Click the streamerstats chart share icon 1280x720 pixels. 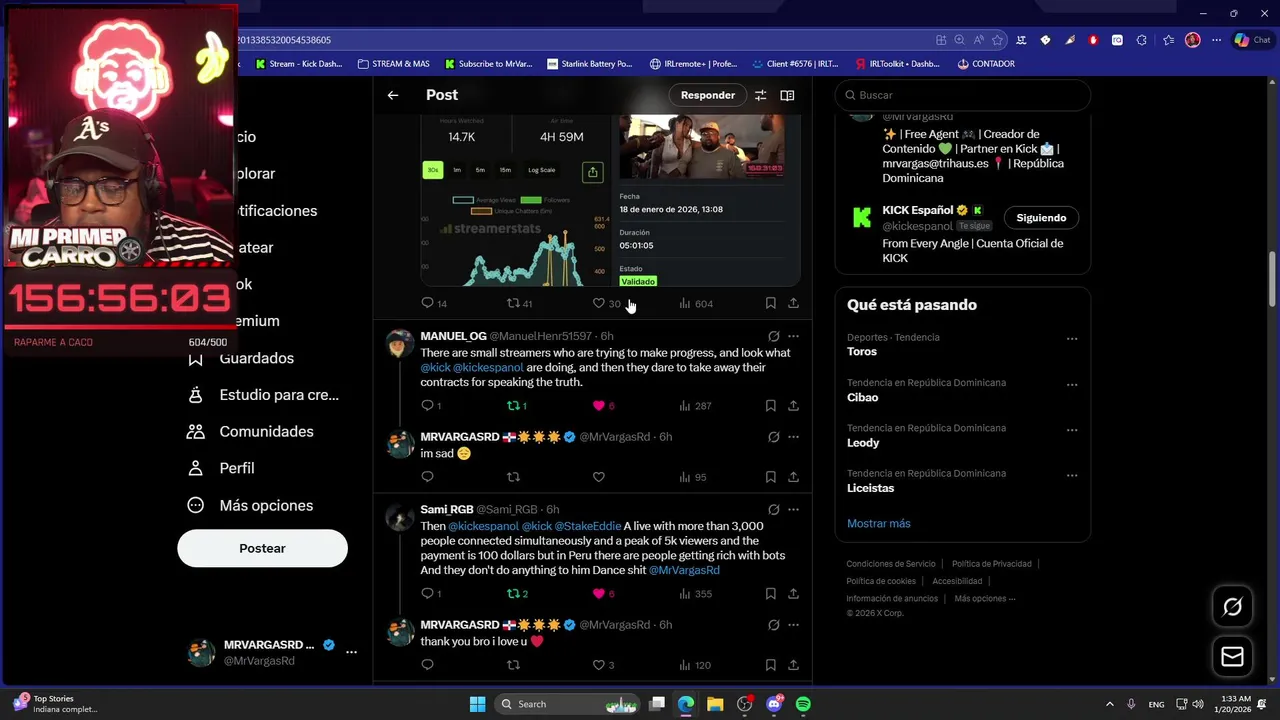point(592,172)
